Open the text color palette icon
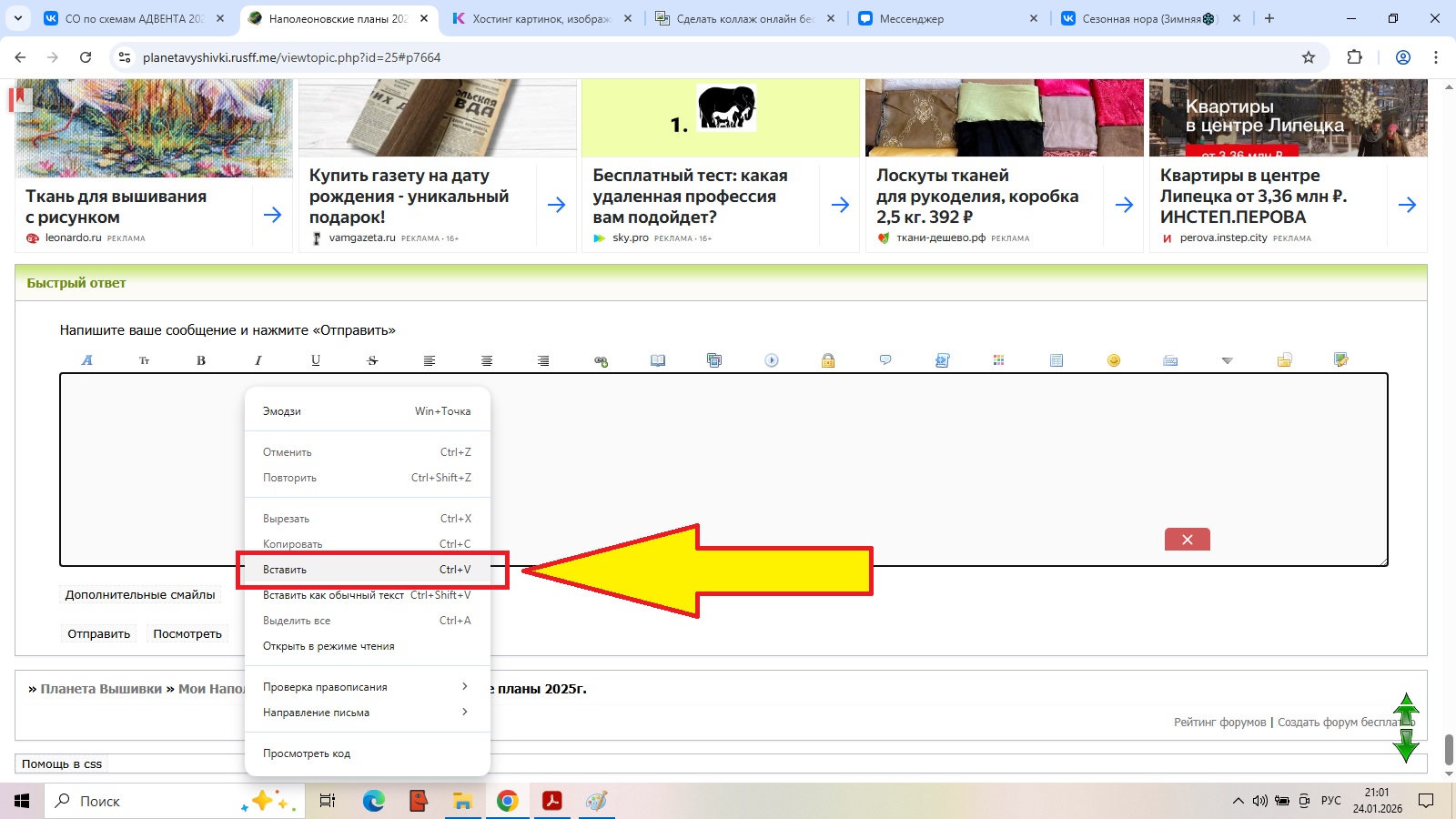The height and width of the screenshot is (819, 1456). click(999, 360)
